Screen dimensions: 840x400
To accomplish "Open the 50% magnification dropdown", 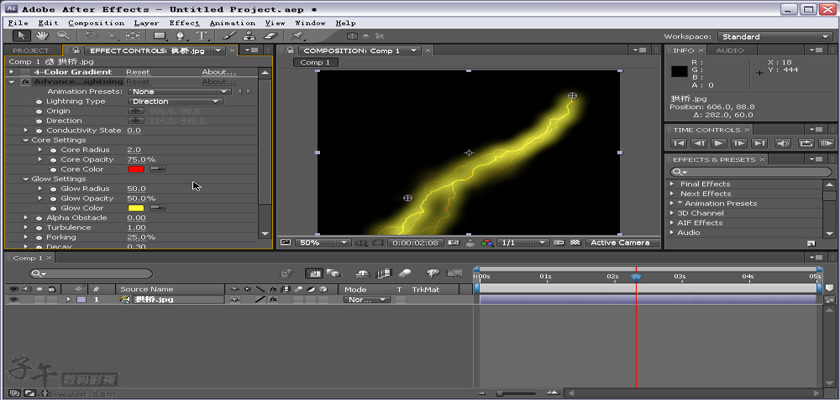I will [322, 243].
